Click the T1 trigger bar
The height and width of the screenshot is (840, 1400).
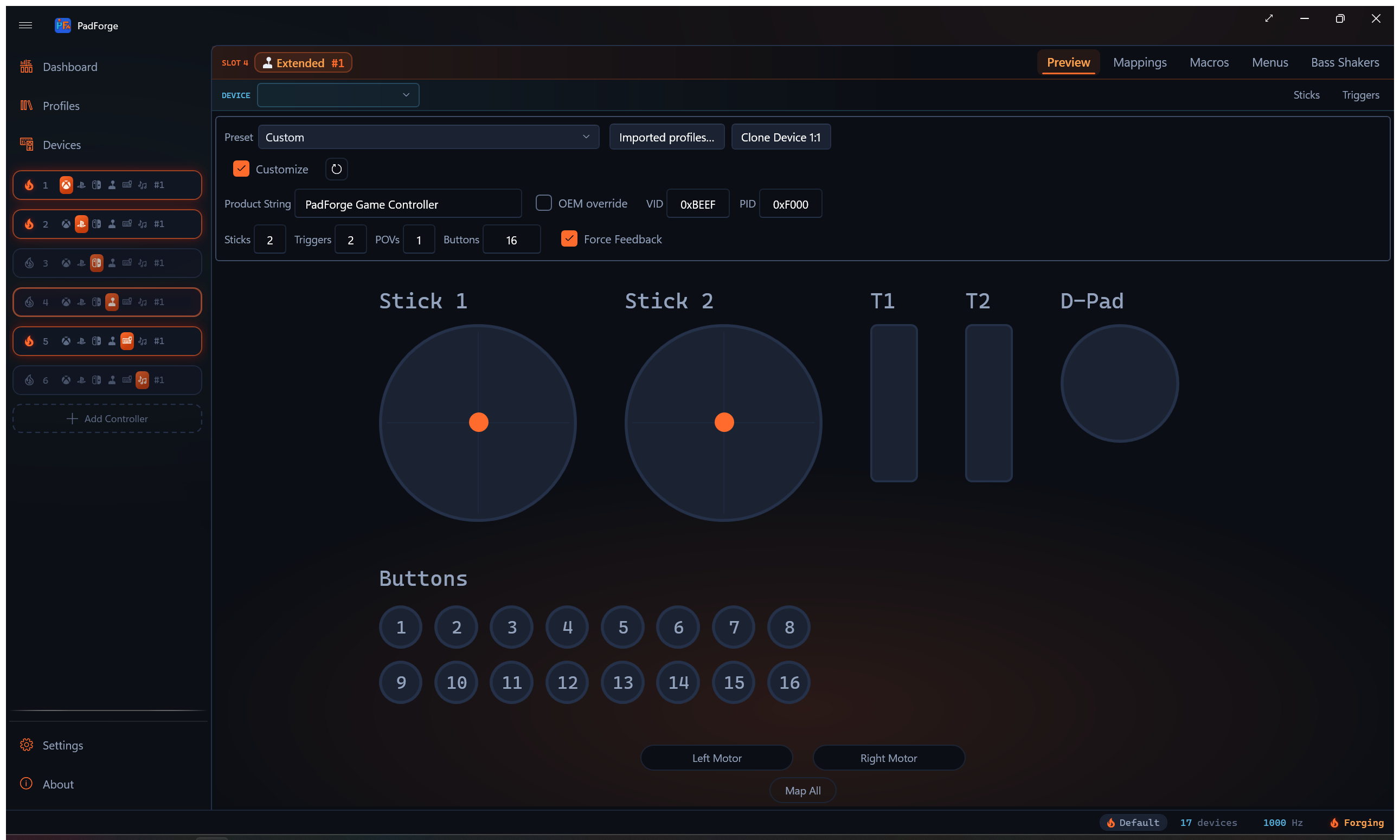(894, 404)
